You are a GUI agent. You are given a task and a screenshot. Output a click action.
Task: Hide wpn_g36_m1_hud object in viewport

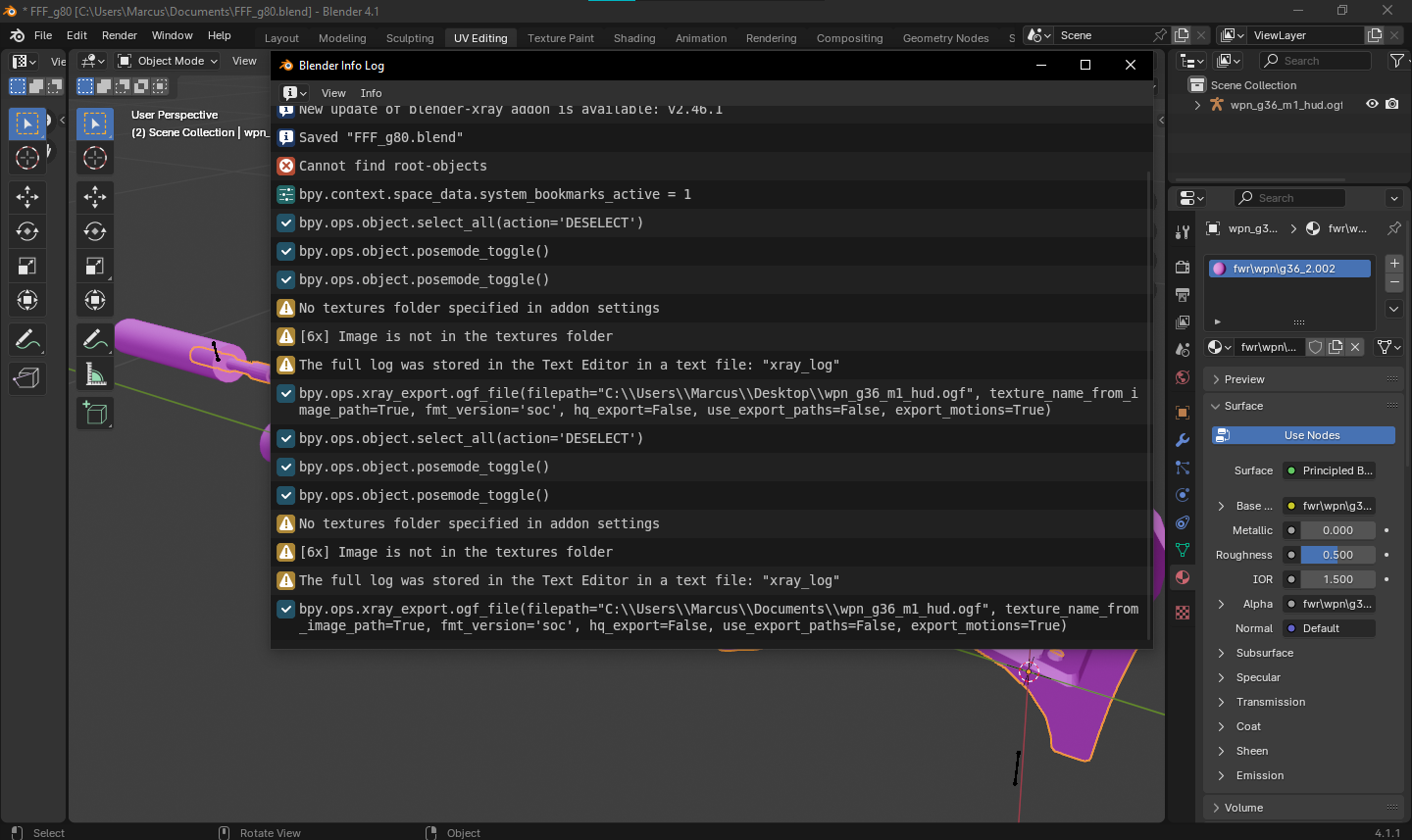pos(1372,105)
